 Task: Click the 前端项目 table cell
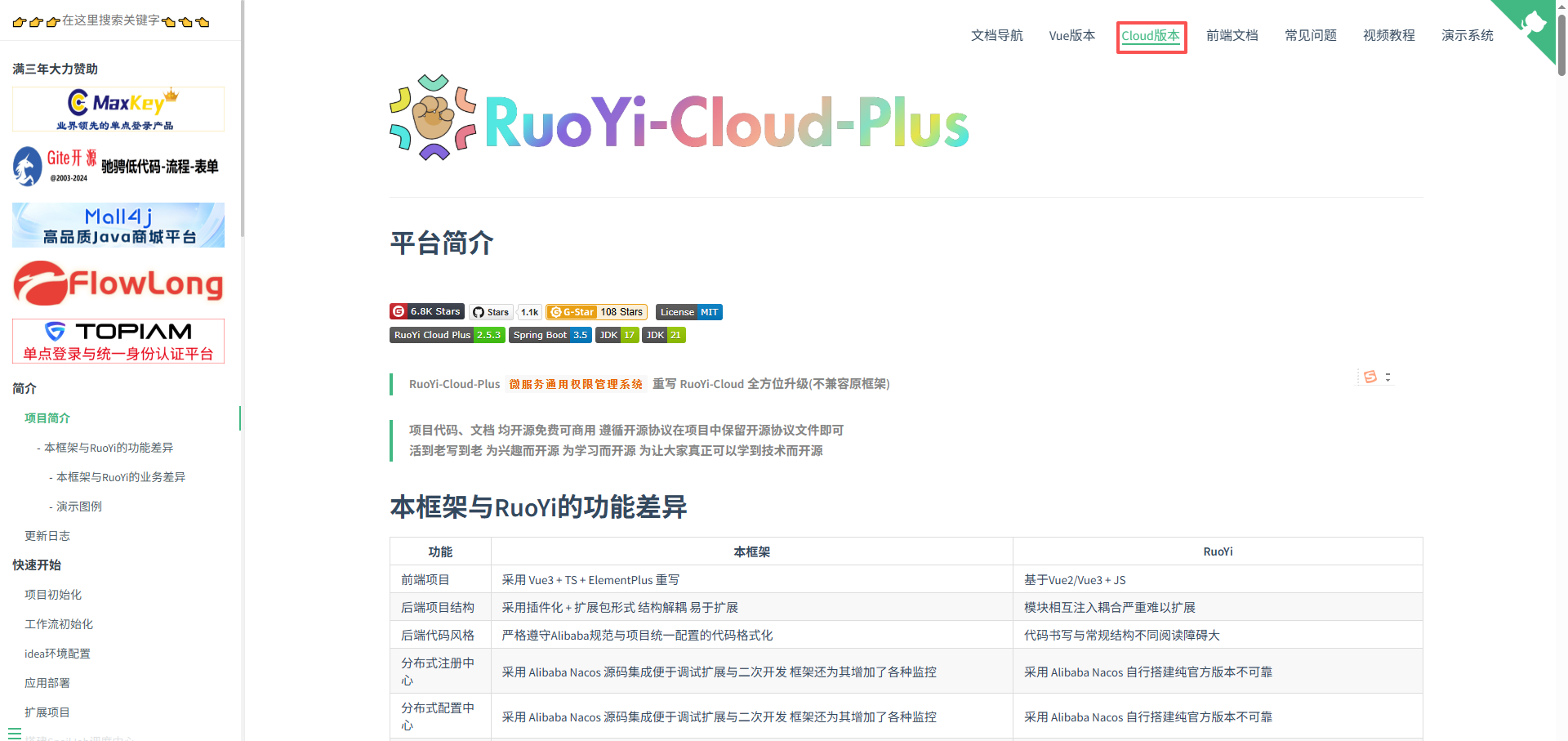440,579
